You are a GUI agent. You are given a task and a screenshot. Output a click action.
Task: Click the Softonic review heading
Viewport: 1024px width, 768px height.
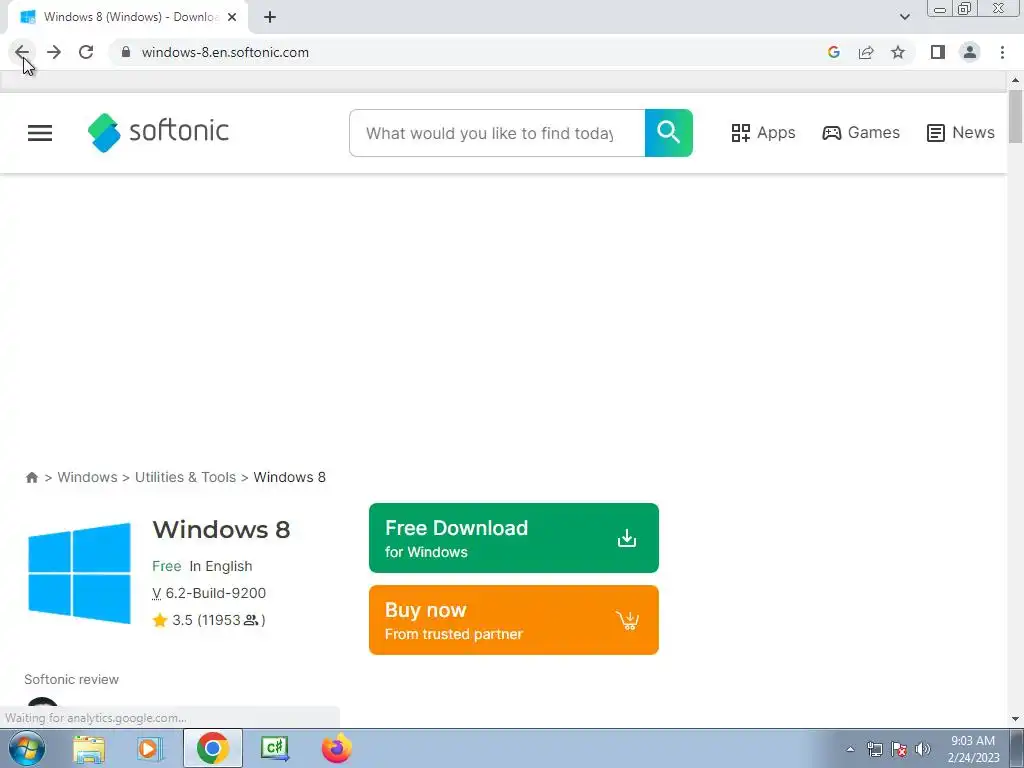click(72, 679)
